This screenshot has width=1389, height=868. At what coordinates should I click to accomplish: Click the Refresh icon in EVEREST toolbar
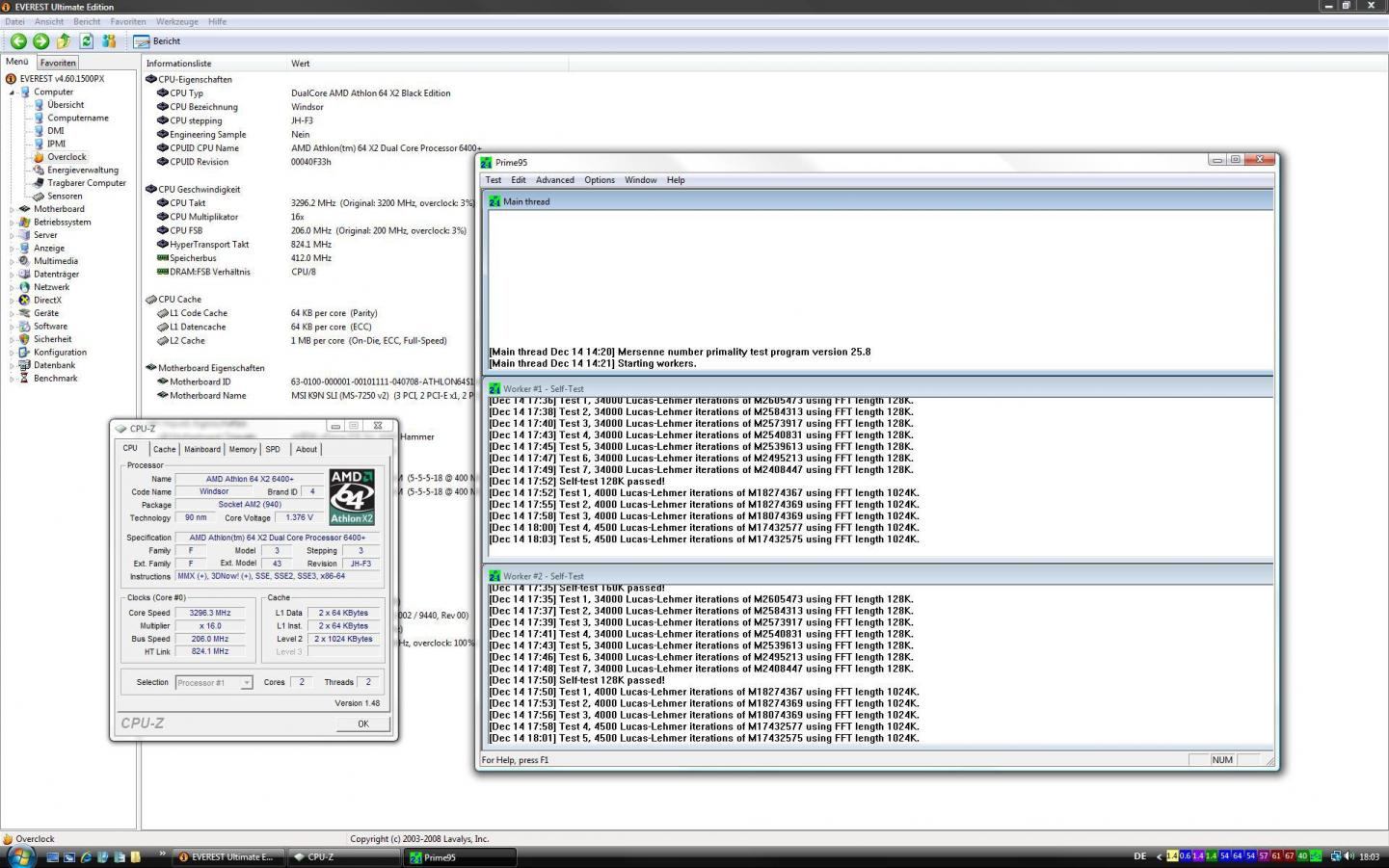coord(86,41)
